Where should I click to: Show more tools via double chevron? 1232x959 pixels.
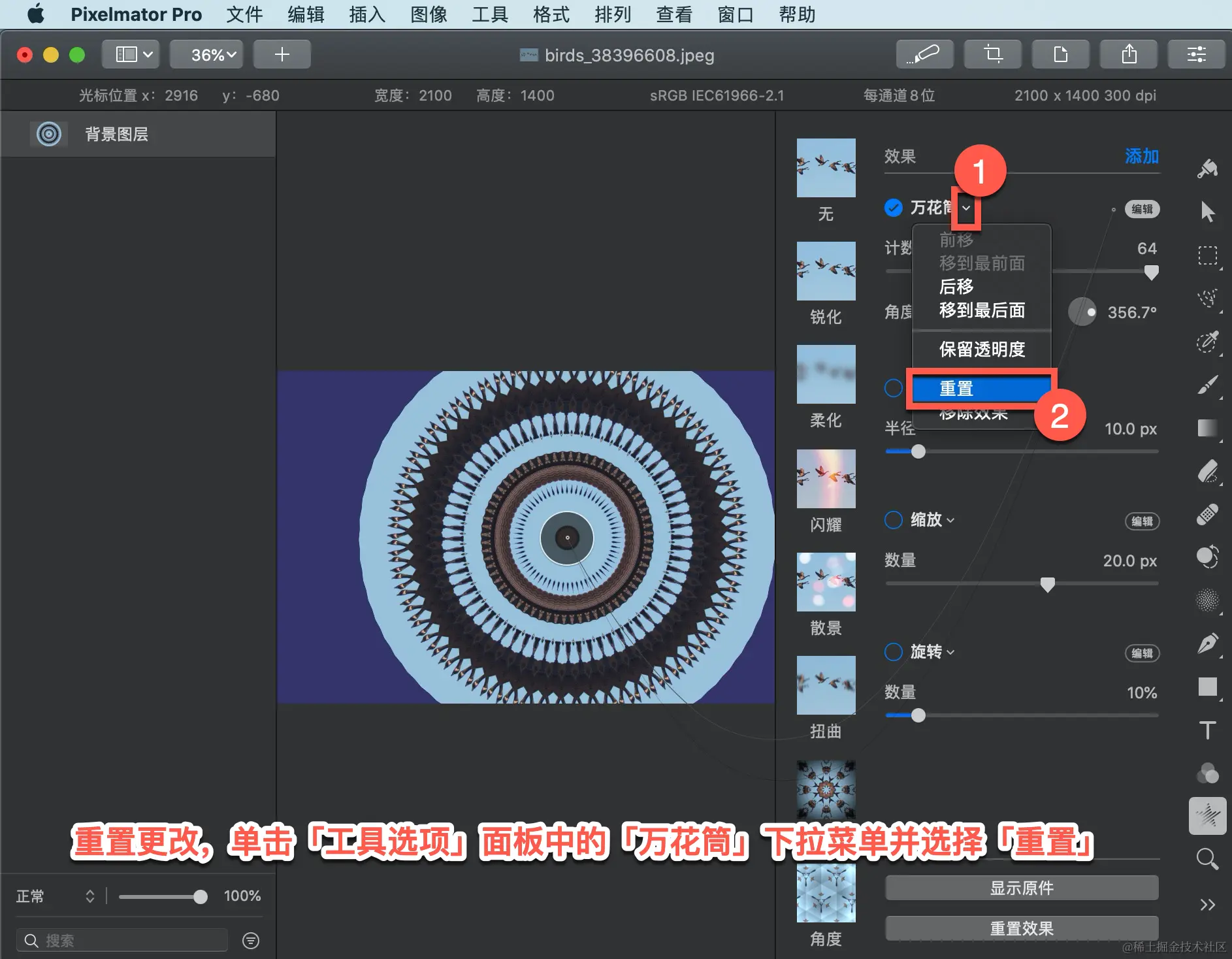coord(1207,905)
